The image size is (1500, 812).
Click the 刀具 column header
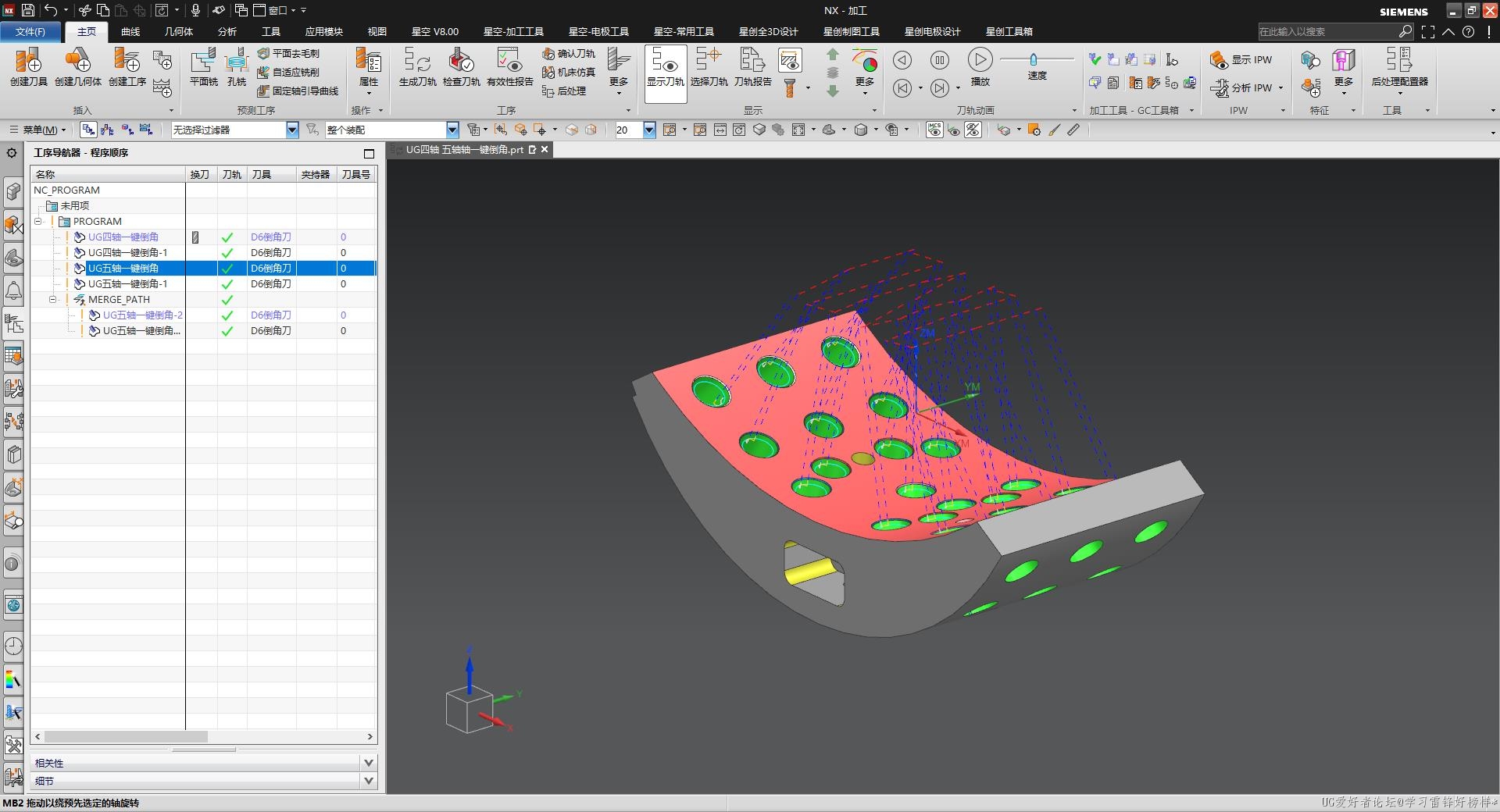pos(271,174)
